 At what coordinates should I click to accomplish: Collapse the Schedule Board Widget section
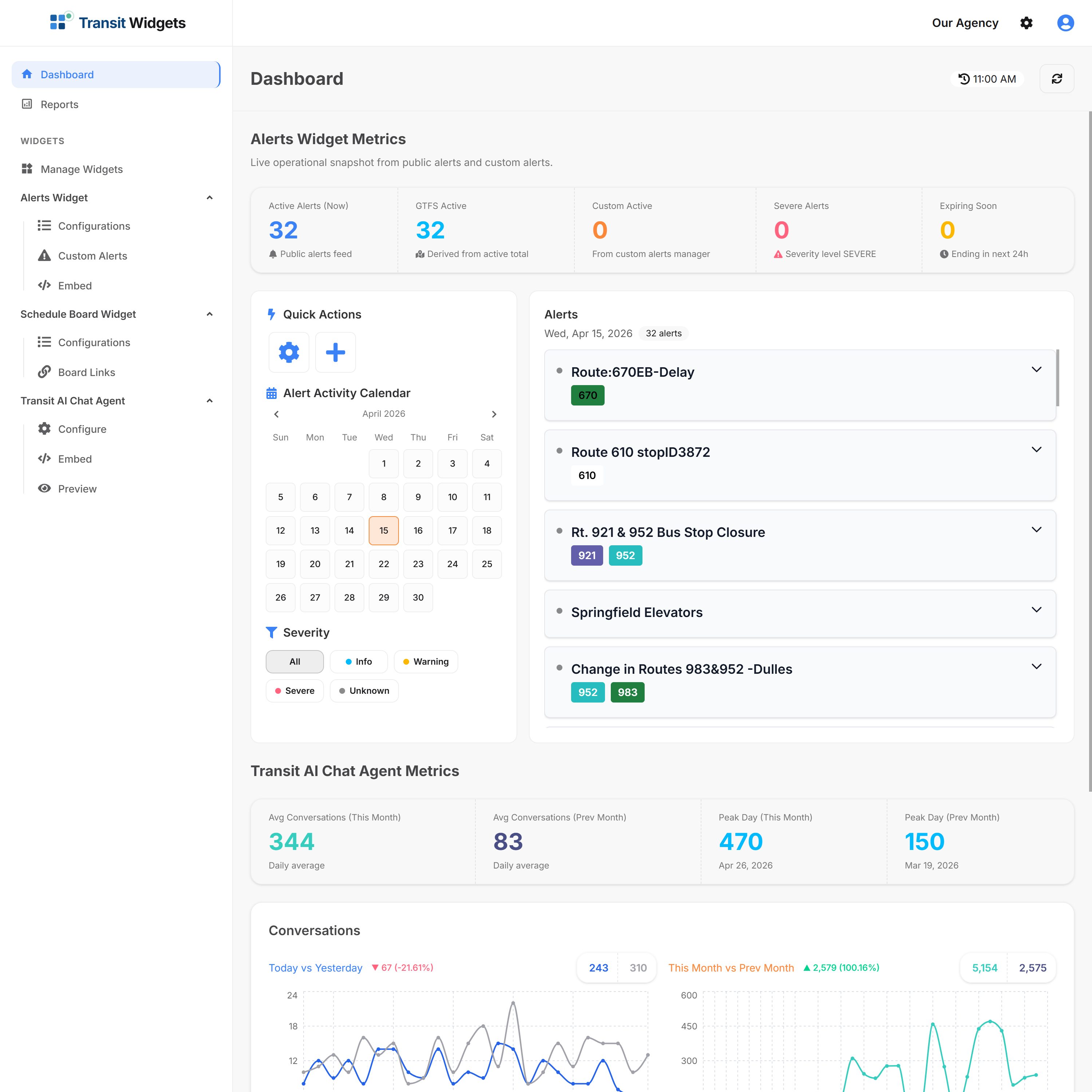click(x=210, y=314)
